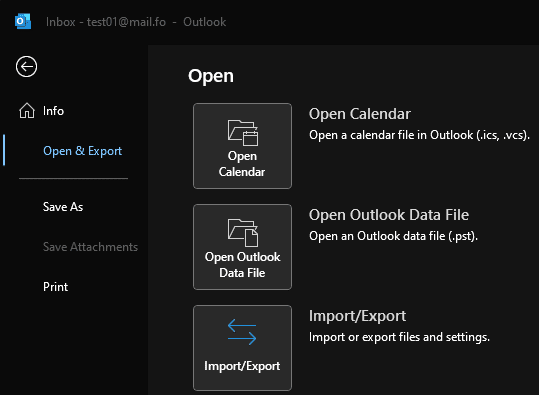Click "Open a calendar file in Outlook (.ics, .vcs)."

tap(419, 135)
